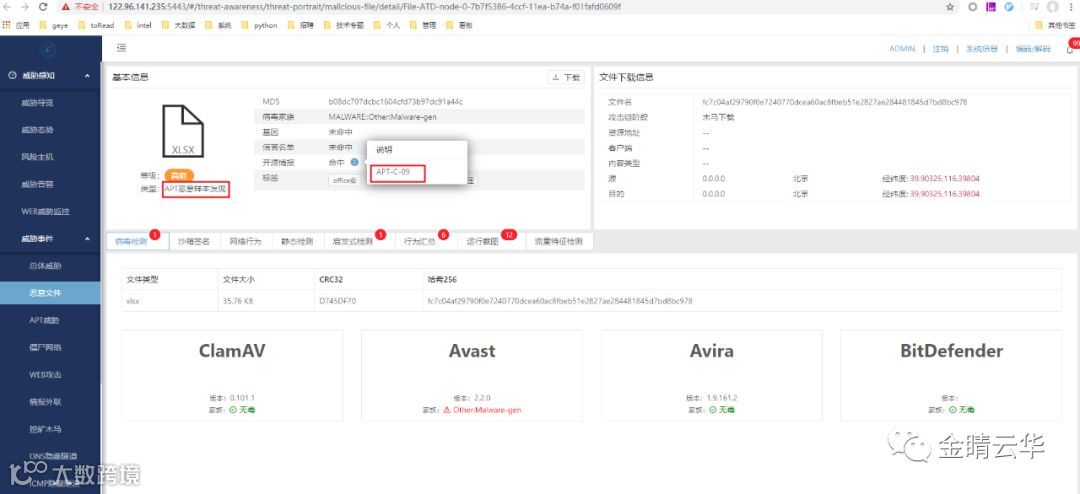Open 总体威胁 in the sidebar

click(45, 266)
